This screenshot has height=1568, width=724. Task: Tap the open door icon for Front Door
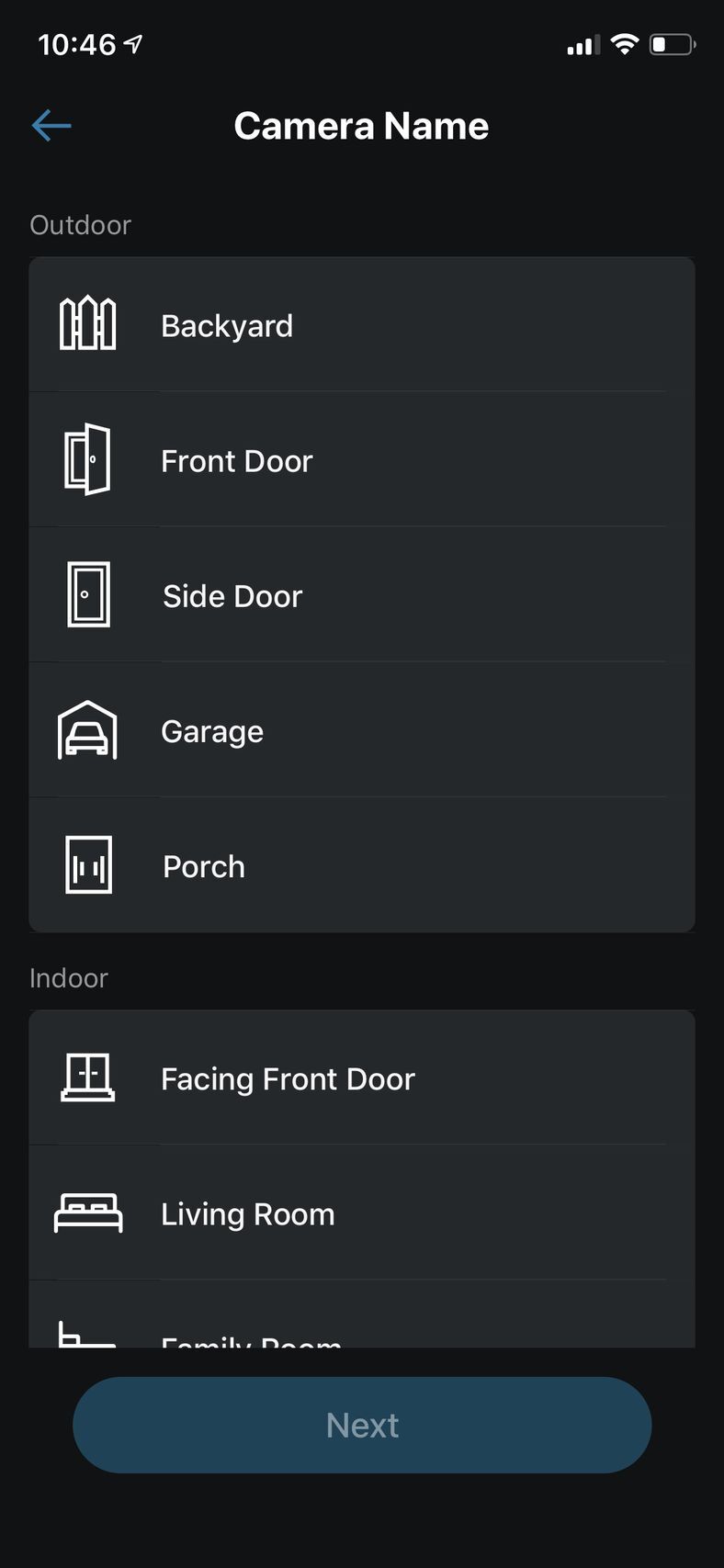[x=87, y=459]
